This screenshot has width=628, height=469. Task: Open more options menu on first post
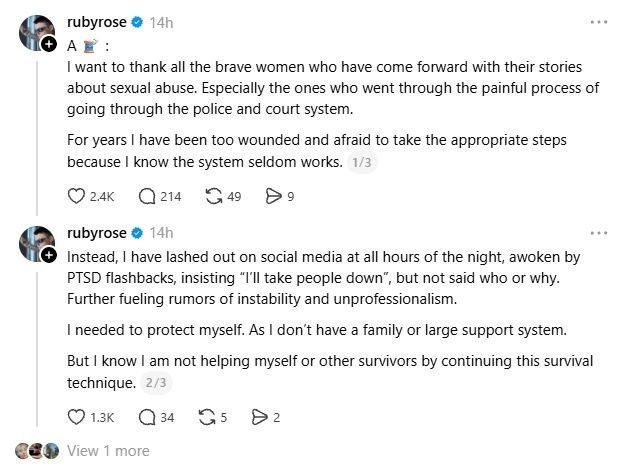tap(598, 21)
